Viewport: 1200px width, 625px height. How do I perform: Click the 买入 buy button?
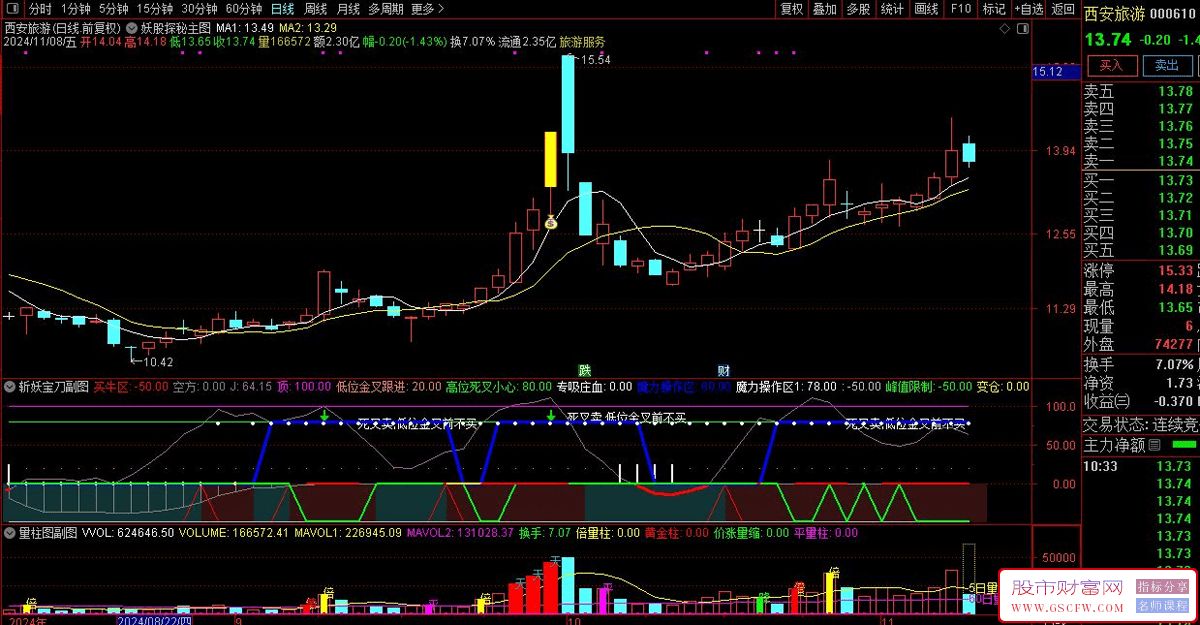point(1111,65)
